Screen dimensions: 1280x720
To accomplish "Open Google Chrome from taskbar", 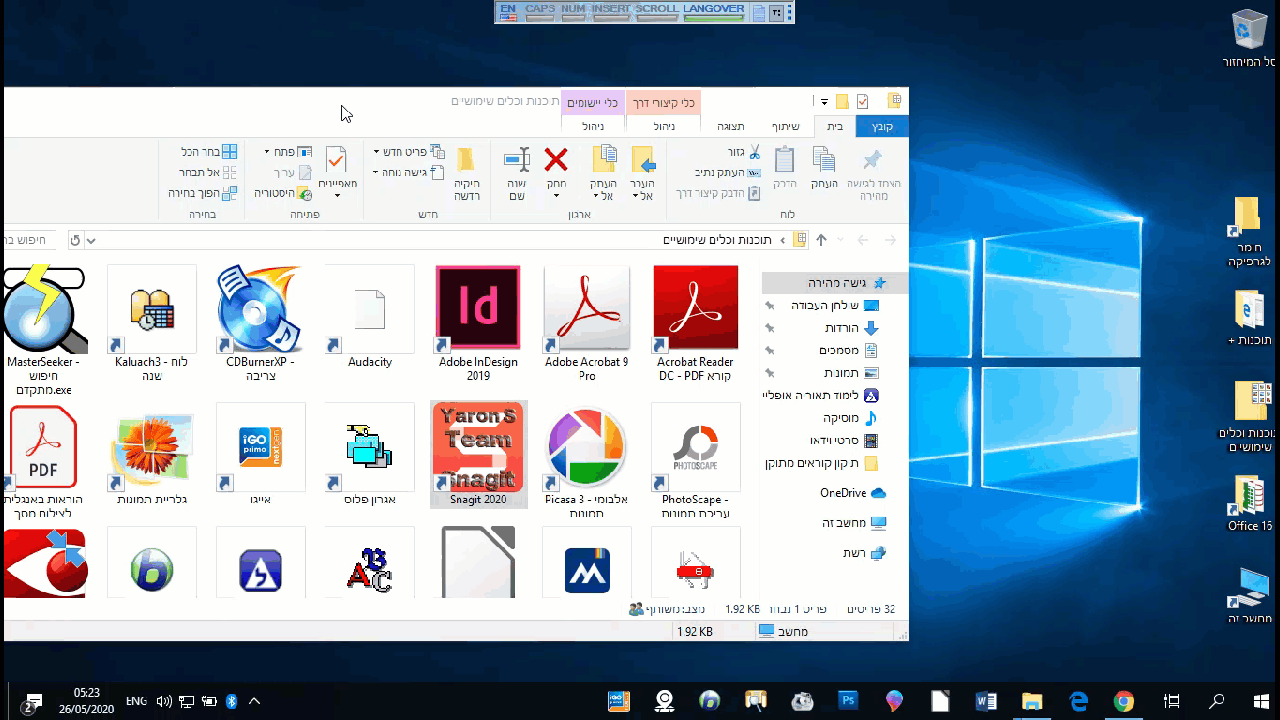I will tap(1124, 701).
